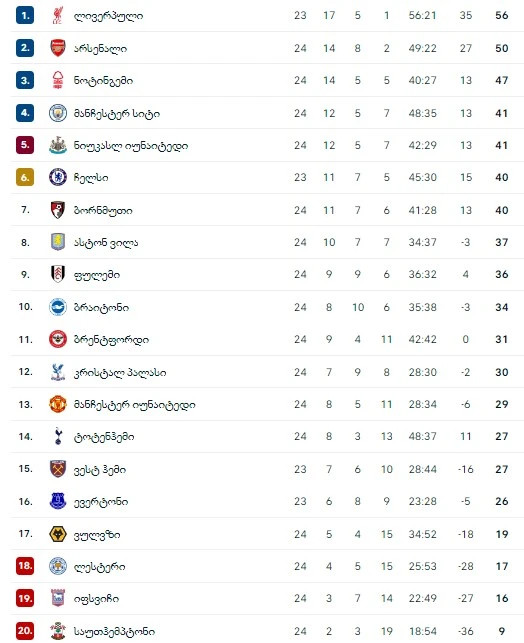Click the საუთჰემპტონი team name
The height and width of the screenshot is (643, 524).
point(114,632)
